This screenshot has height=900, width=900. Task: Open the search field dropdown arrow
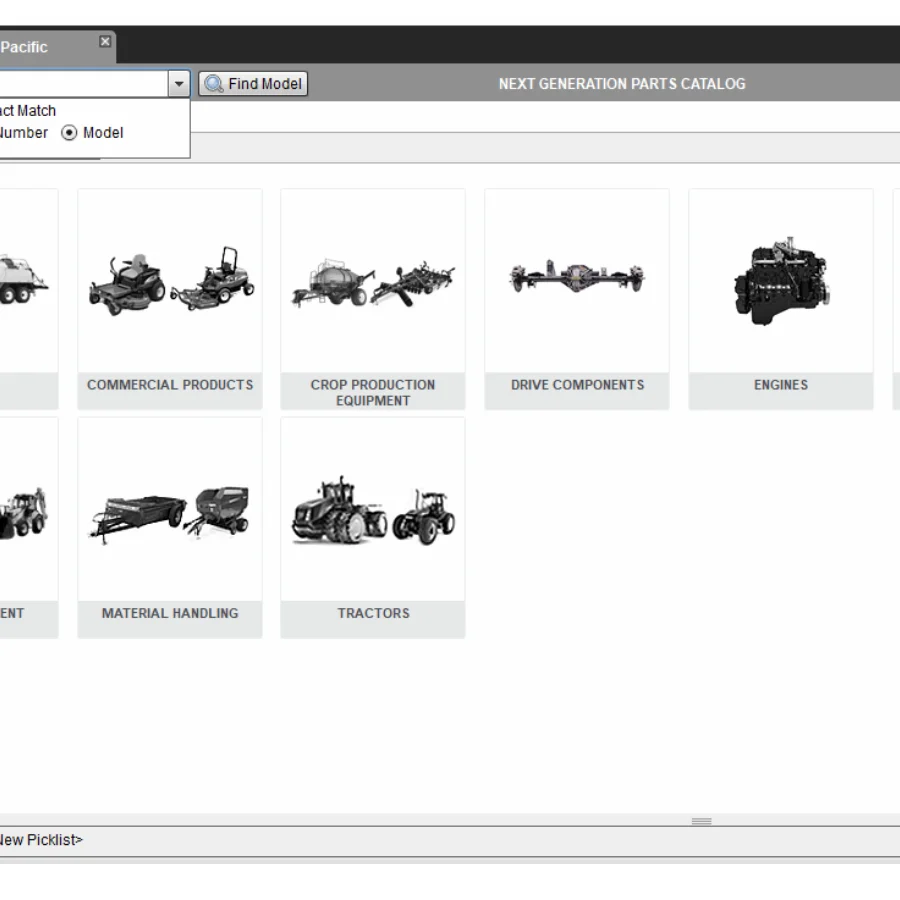179,84
